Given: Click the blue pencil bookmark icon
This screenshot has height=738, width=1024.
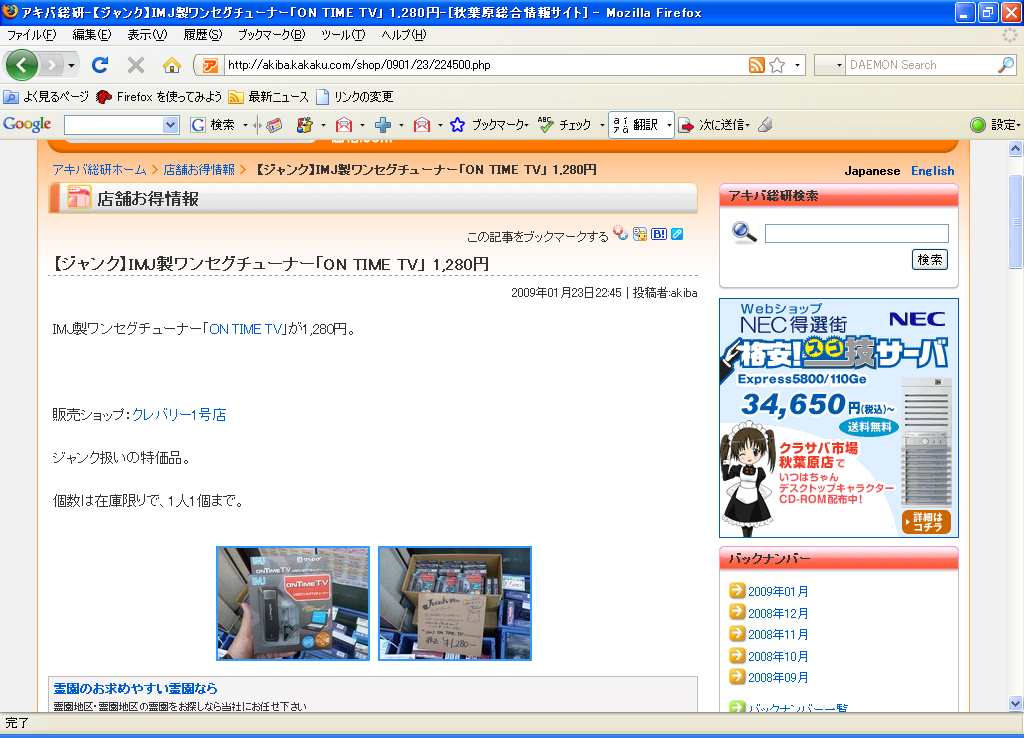Looking at the screenshot, I should click(677, 234).
